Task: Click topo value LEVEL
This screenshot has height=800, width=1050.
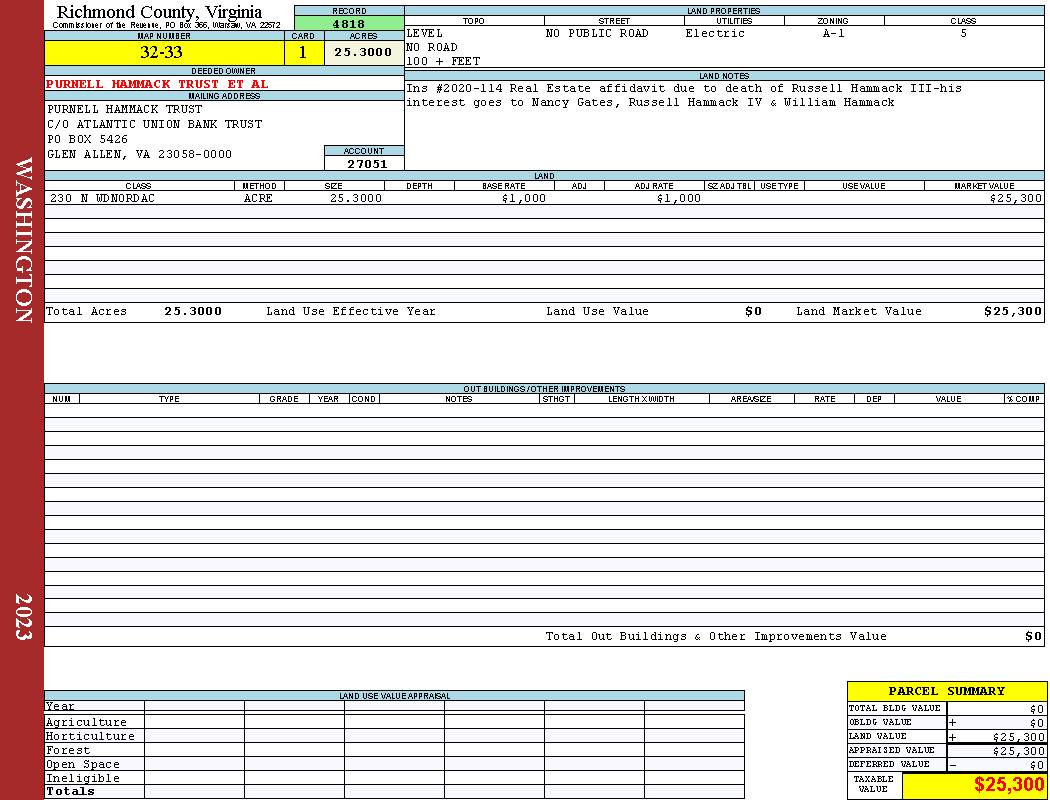Action: point(424,33)
